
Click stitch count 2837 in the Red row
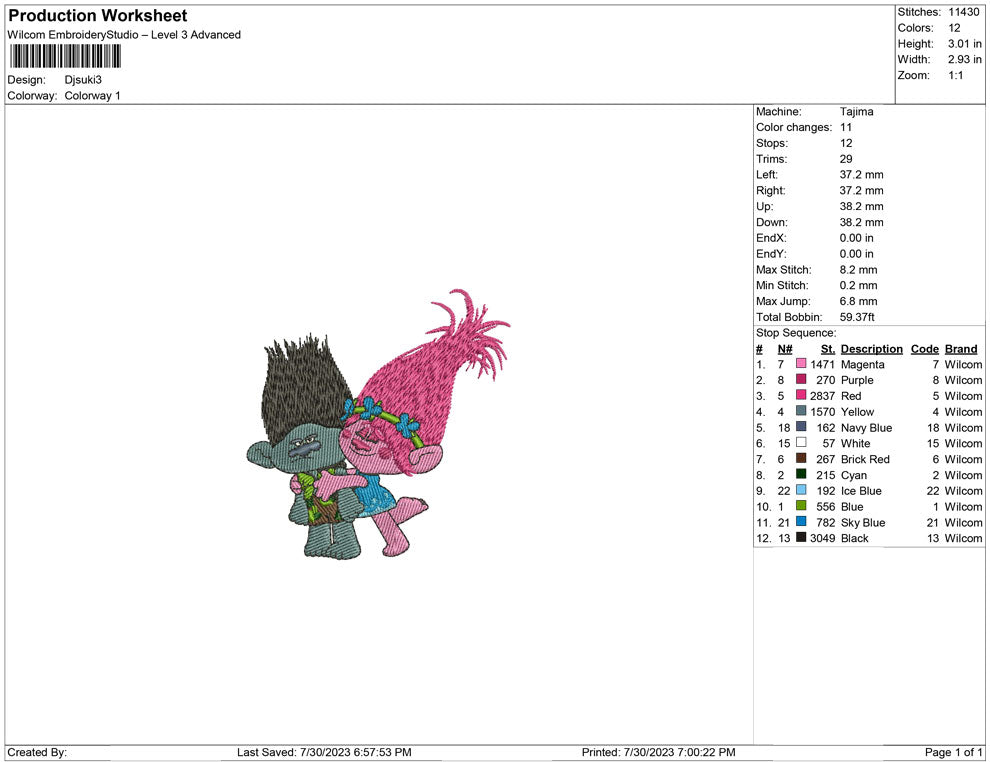coord(822,396)
